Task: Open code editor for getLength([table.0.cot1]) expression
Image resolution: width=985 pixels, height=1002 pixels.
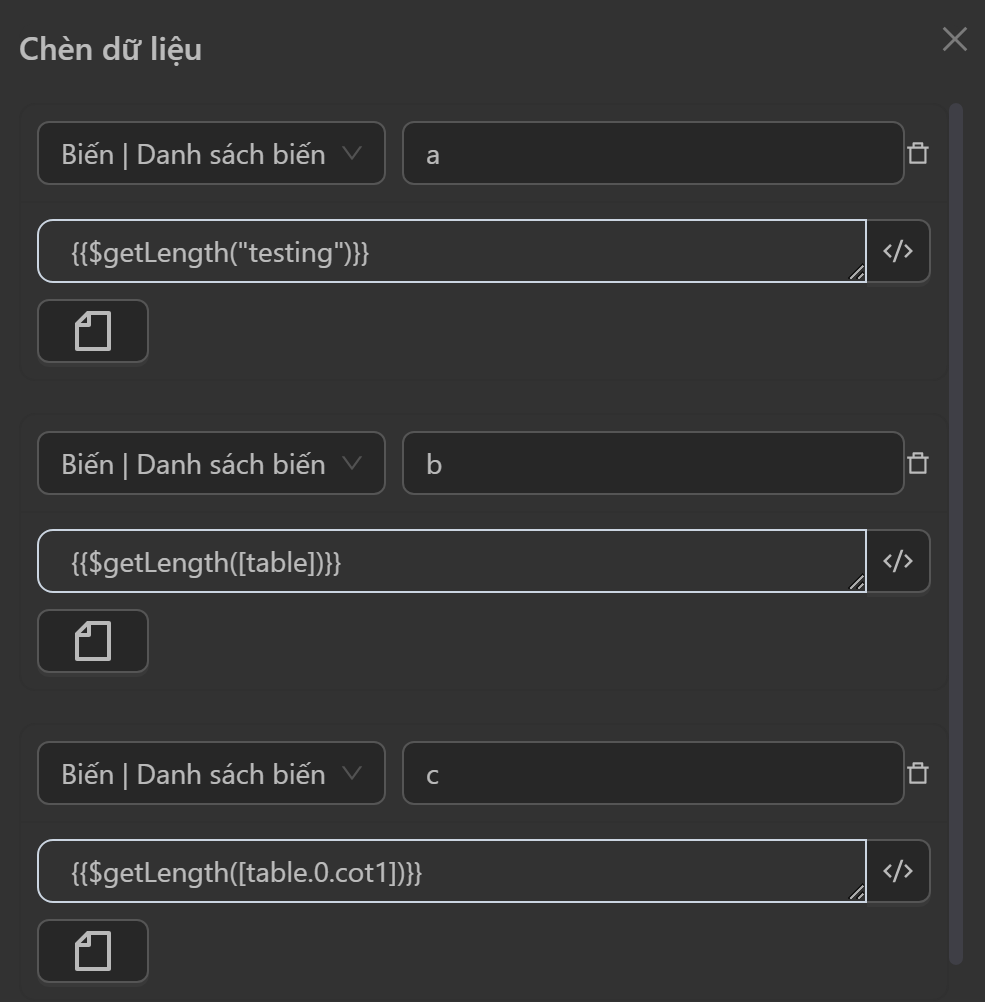Action: click(897, 871)
